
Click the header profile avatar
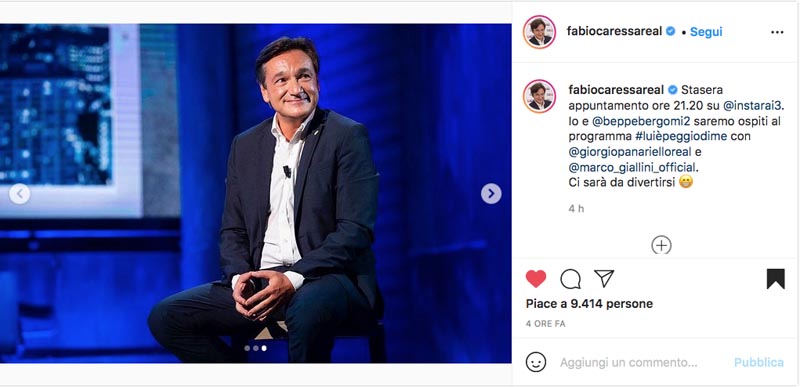click(539, 32)
